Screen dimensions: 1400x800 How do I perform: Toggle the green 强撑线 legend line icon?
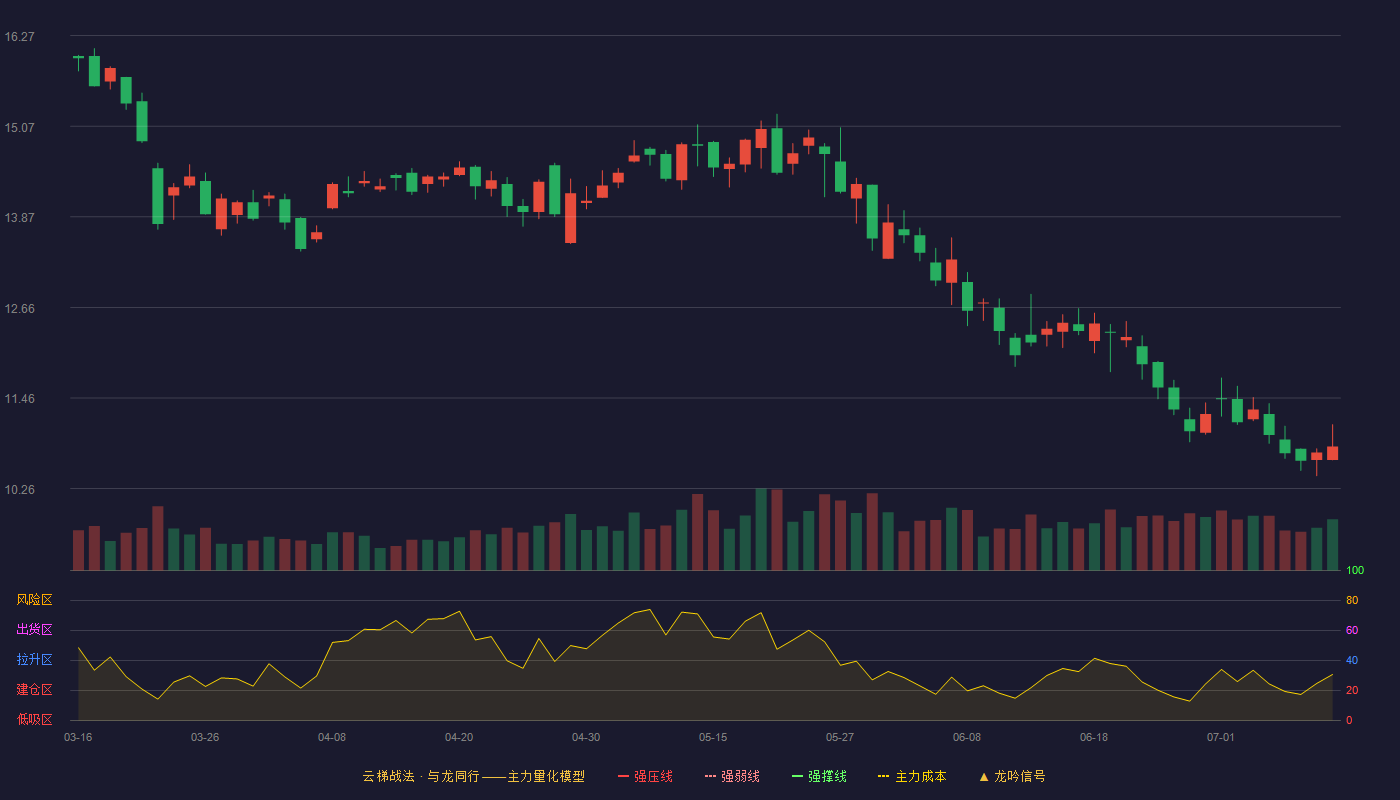pyautogui.click(x=797, y=776)
